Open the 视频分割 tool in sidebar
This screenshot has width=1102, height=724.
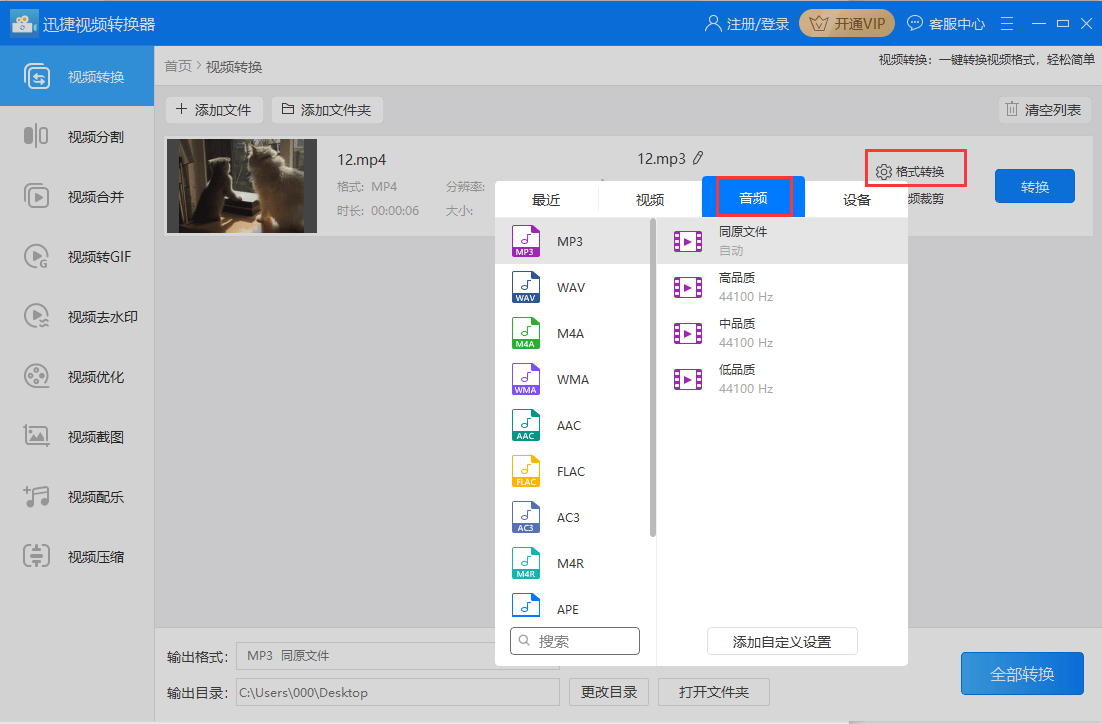click(77, 138)
